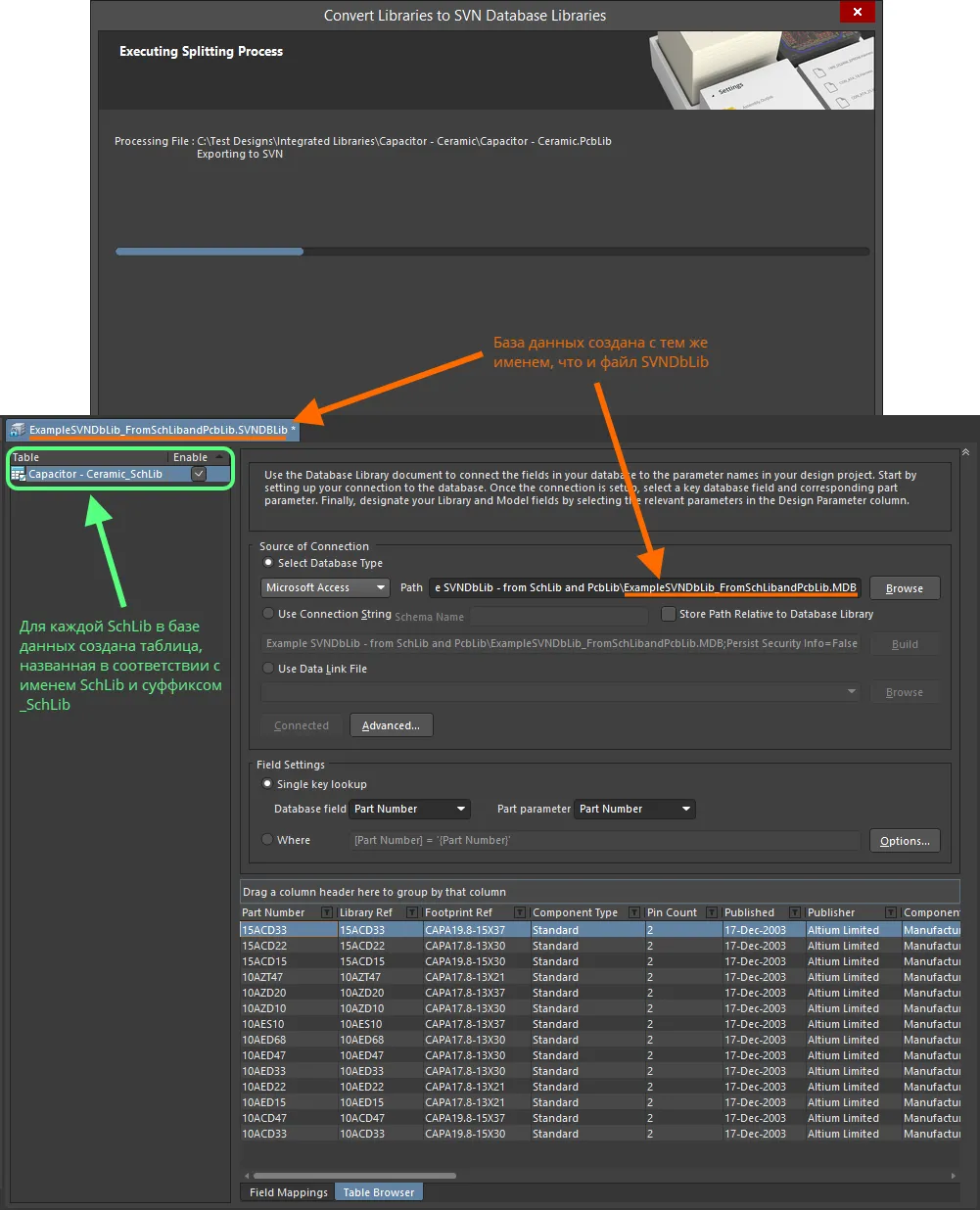Viewport: 980px width, 1210px height.
Task: Click Library Ref cell 10AED15
Action: point(380,1102)
